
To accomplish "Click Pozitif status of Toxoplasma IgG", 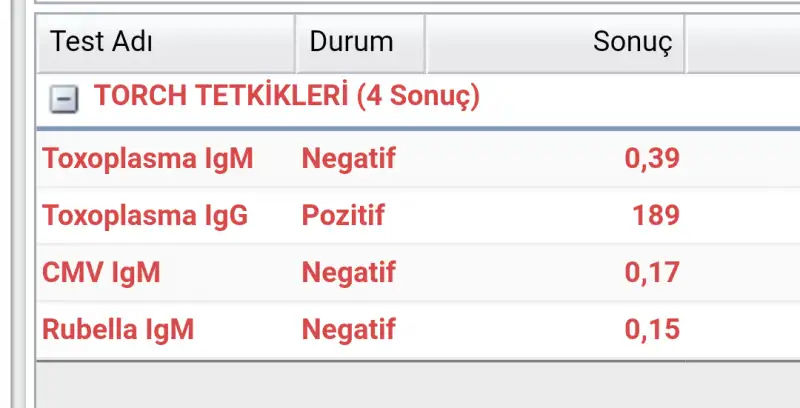I will [343, 215].
